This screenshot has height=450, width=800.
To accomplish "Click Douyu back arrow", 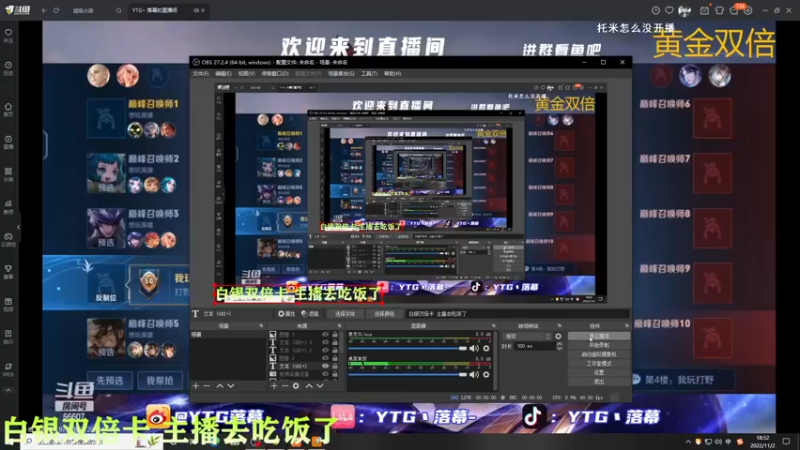I will coord(44,10).
